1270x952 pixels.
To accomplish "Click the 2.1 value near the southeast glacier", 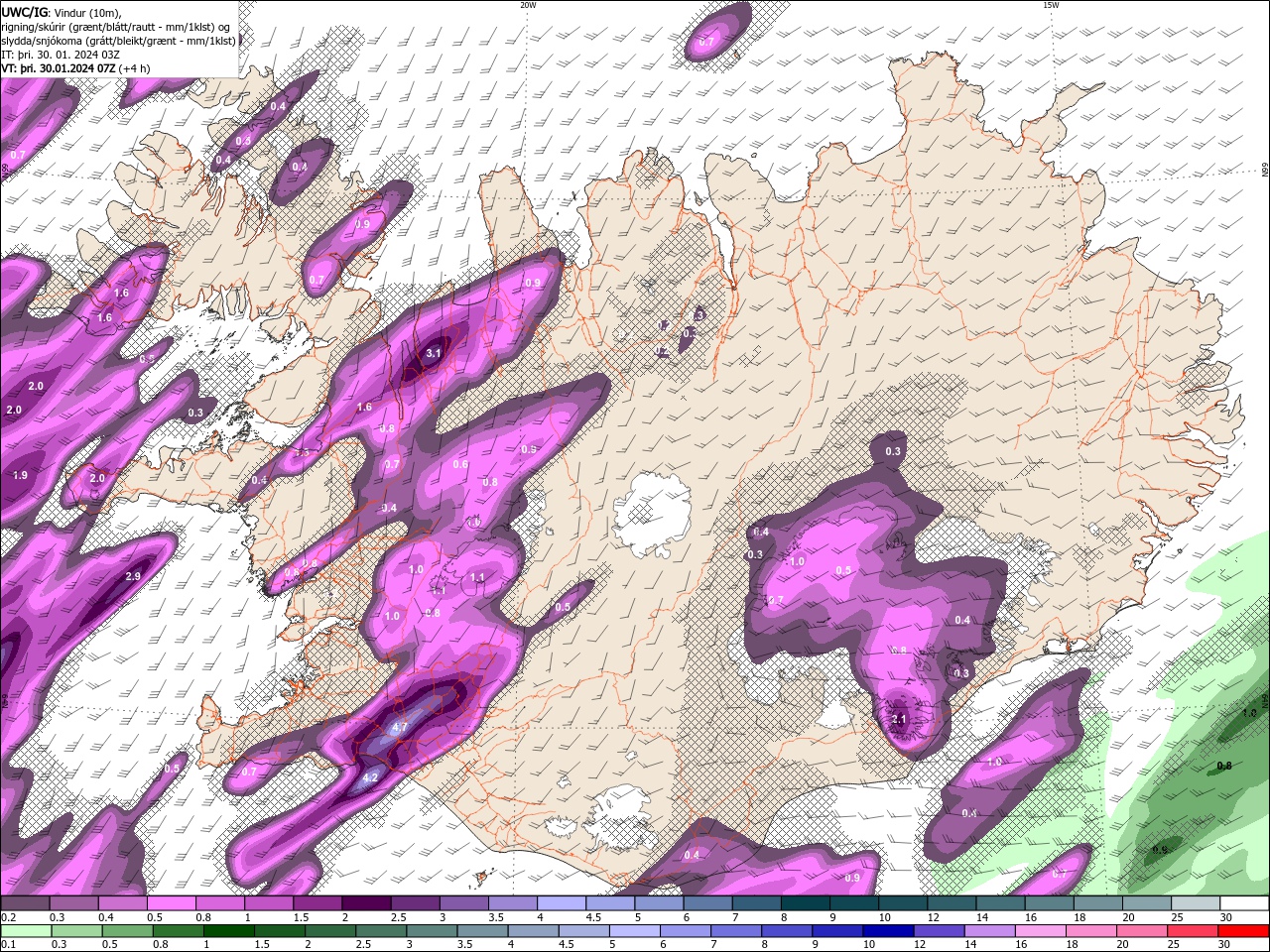I will [900, 720].
